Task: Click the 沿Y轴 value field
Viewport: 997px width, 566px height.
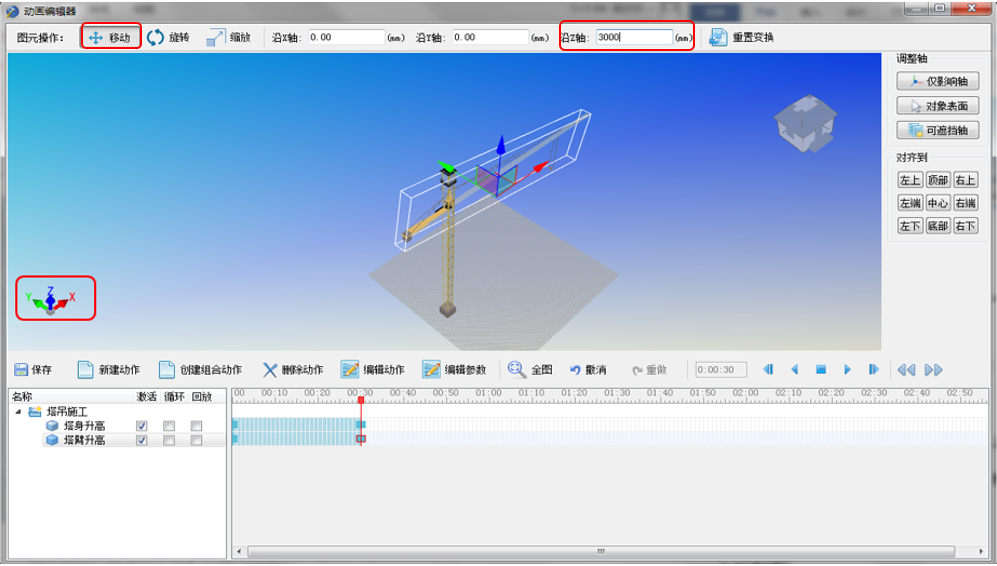Action: point(490,38)
